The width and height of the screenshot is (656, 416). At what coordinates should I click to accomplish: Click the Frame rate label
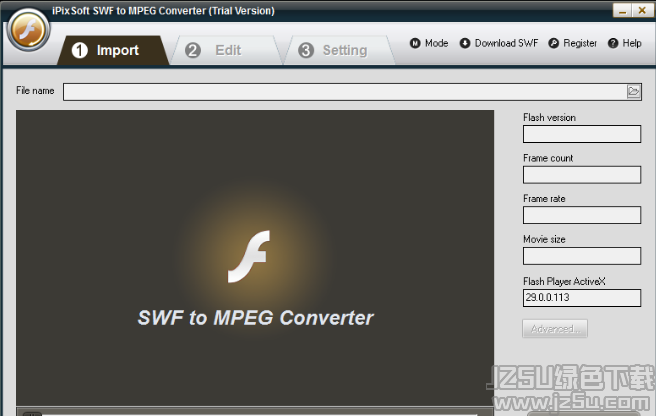click(544, 199)
